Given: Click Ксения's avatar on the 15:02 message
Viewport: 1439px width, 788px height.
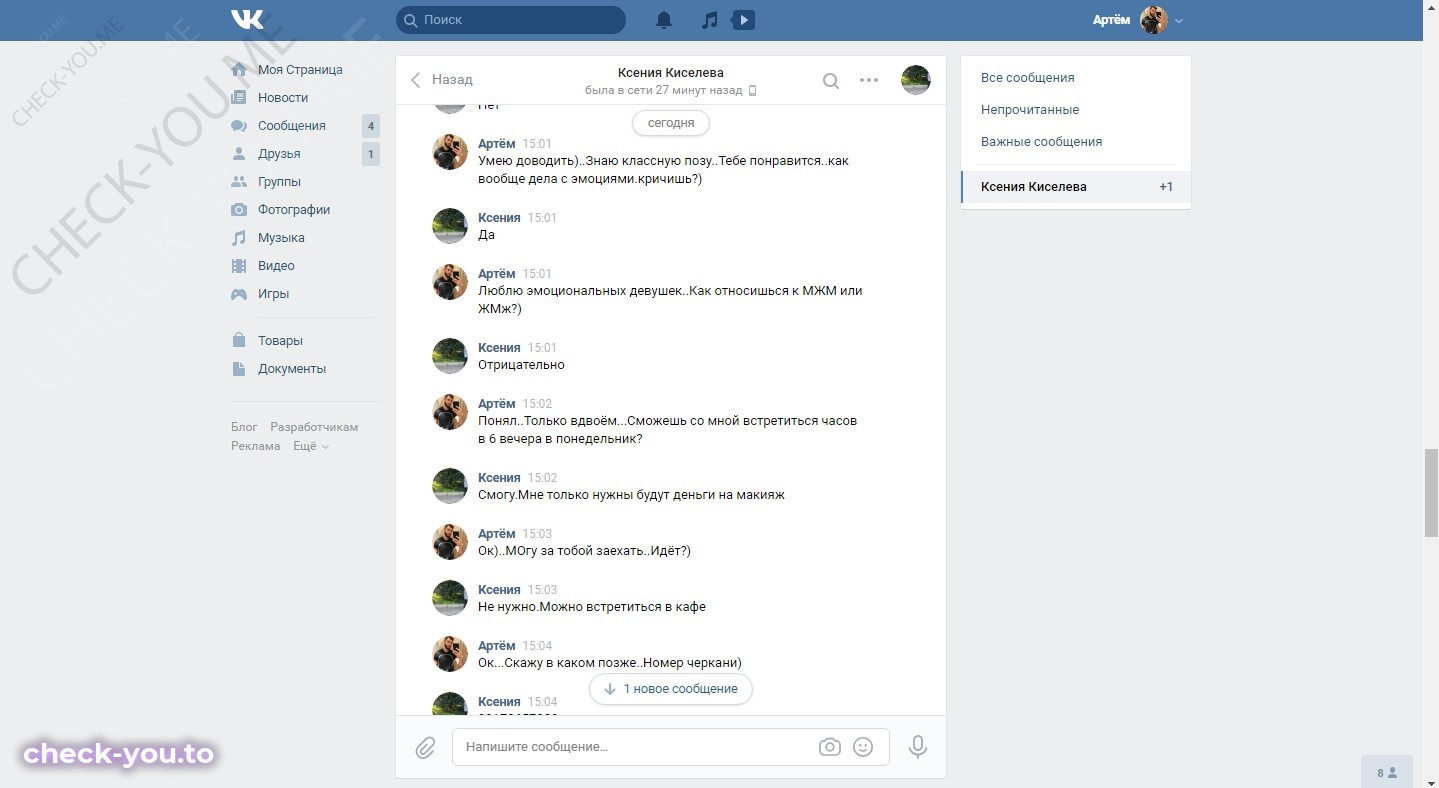Looking at the screenshot, I should 450,486.
